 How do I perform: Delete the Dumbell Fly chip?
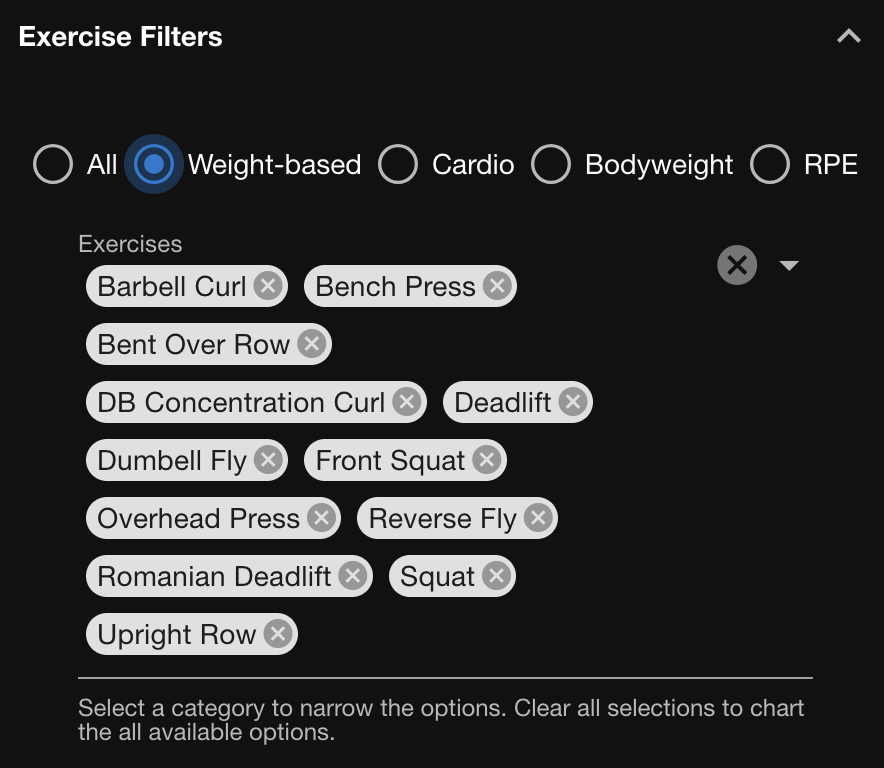(x=267, y=461)
